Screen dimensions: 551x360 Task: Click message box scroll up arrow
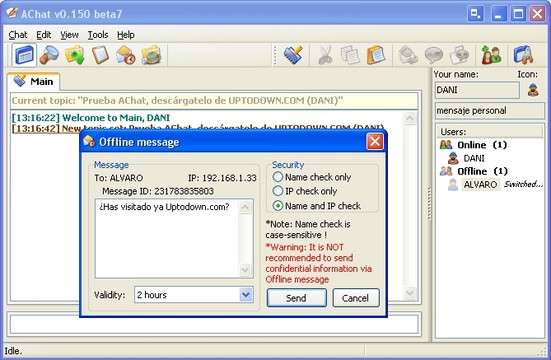point(246,207)
